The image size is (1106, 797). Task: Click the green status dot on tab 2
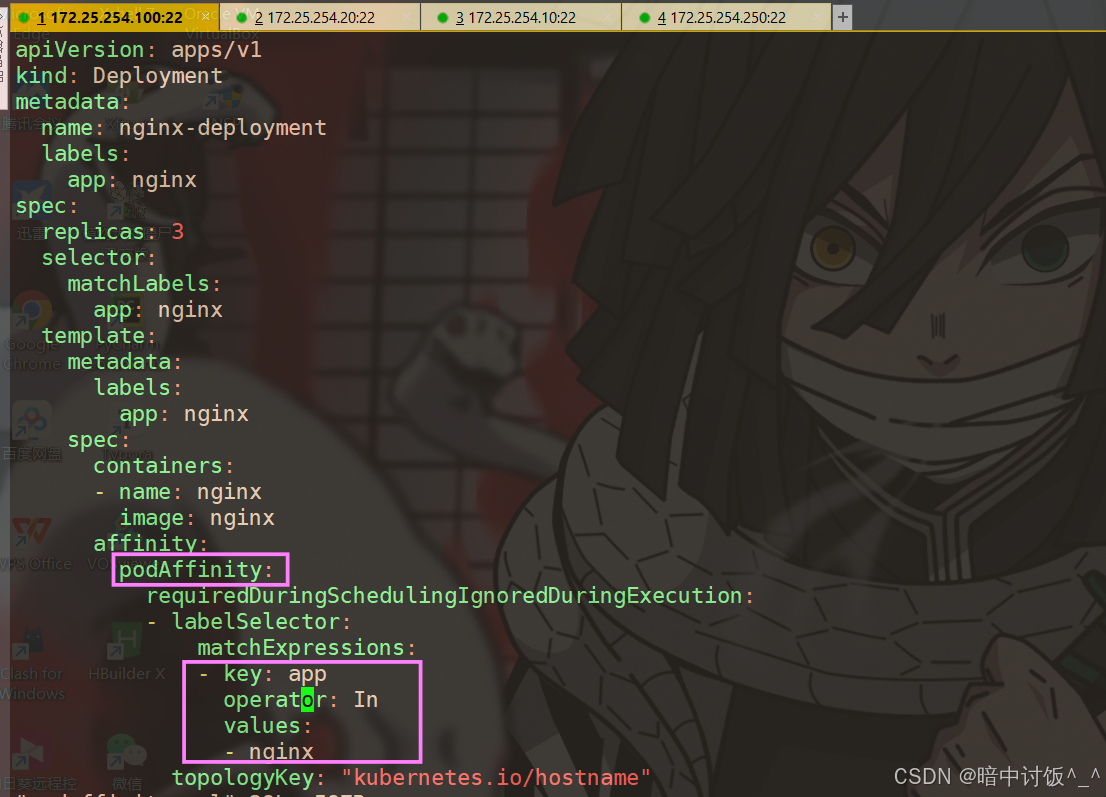tap(241, 18)
